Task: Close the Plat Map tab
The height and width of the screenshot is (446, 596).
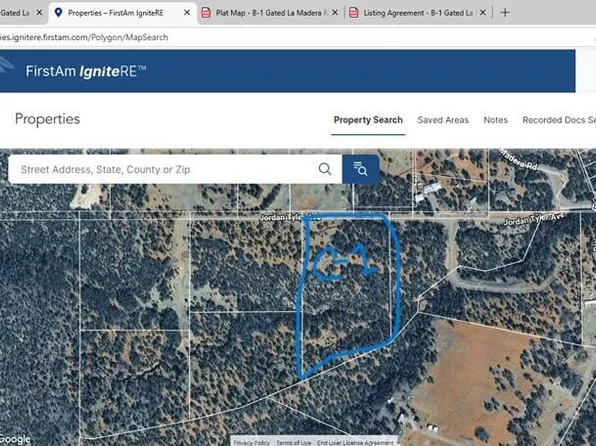Action: tap(335, 13)
